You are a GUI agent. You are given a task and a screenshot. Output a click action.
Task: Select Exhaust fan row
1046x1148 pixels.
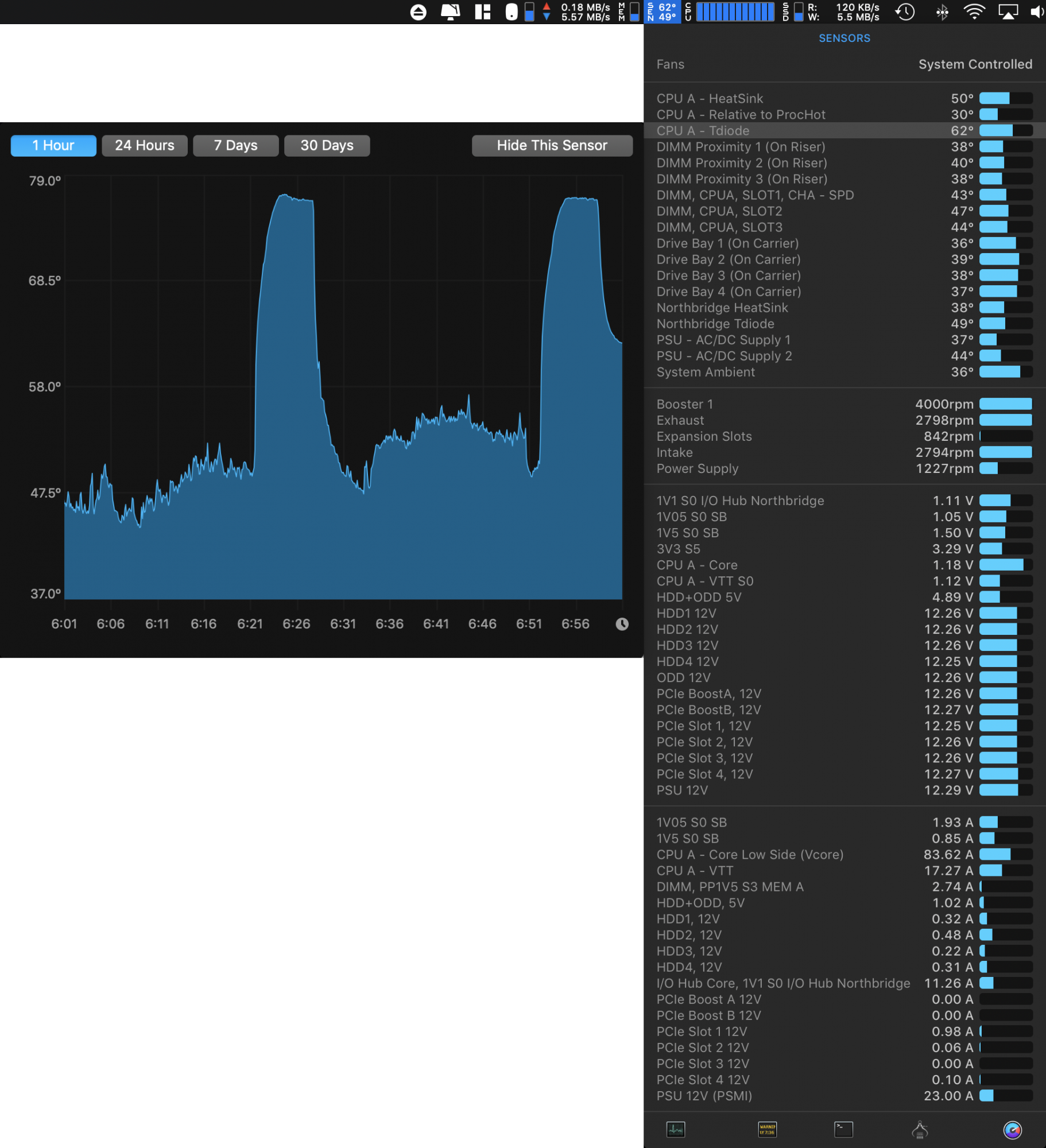[x=844, y=420]
